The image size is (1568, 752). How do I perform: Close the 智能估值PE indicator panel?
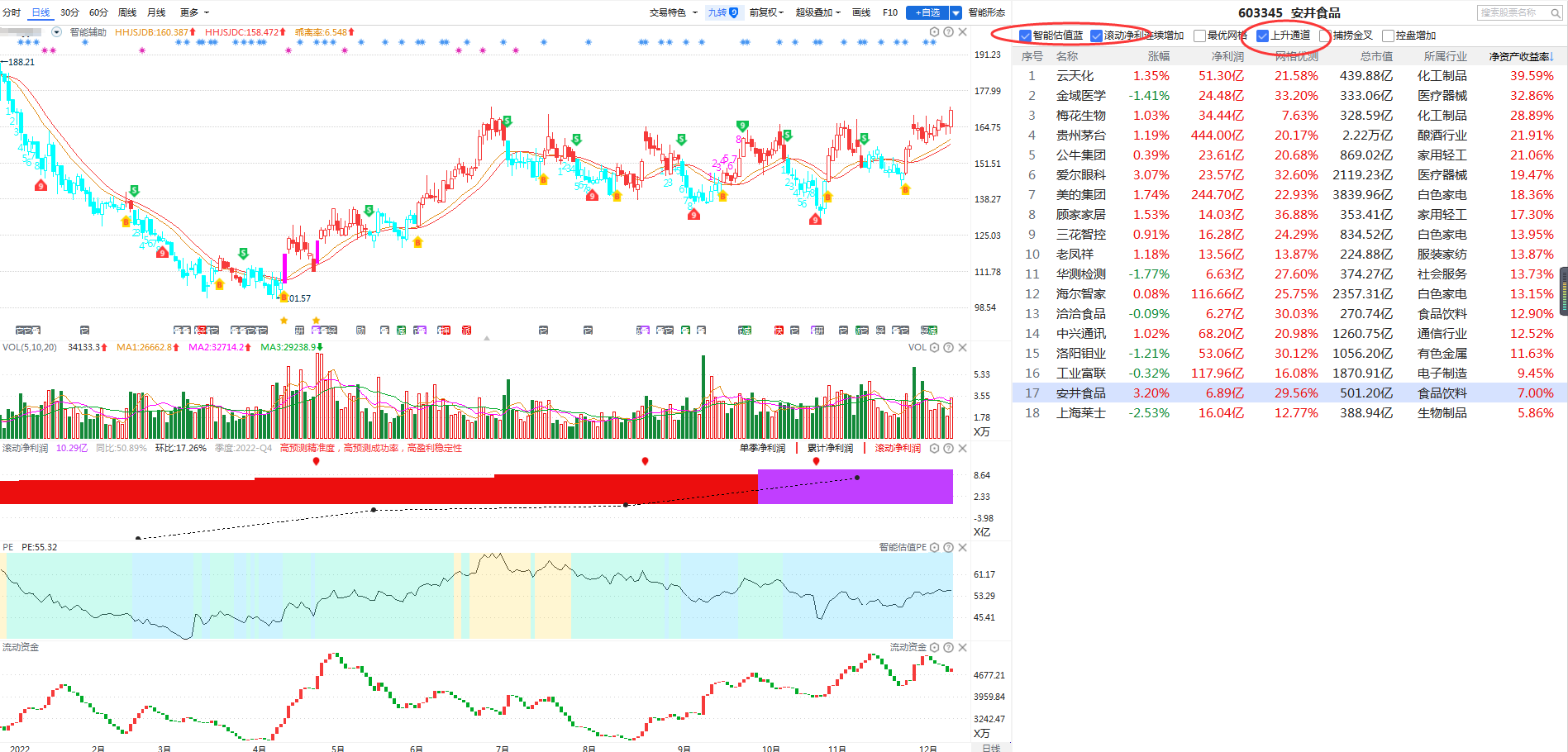[963, 548]
